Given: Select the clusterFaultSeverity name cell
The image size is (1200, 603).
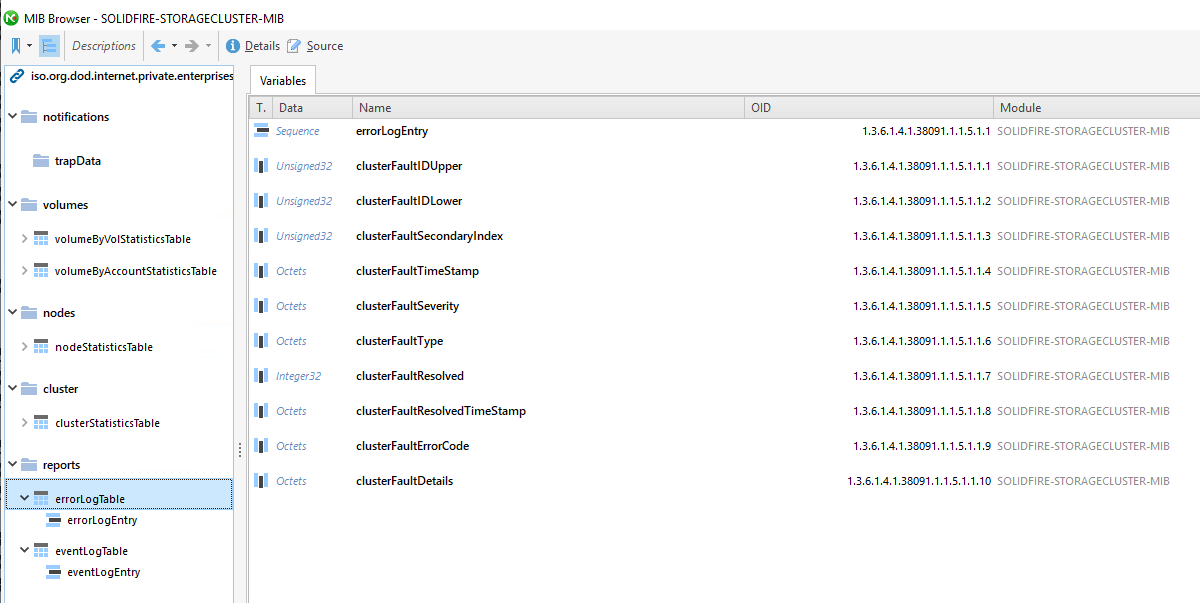Looking at the screenshot, I should (407, 306).
